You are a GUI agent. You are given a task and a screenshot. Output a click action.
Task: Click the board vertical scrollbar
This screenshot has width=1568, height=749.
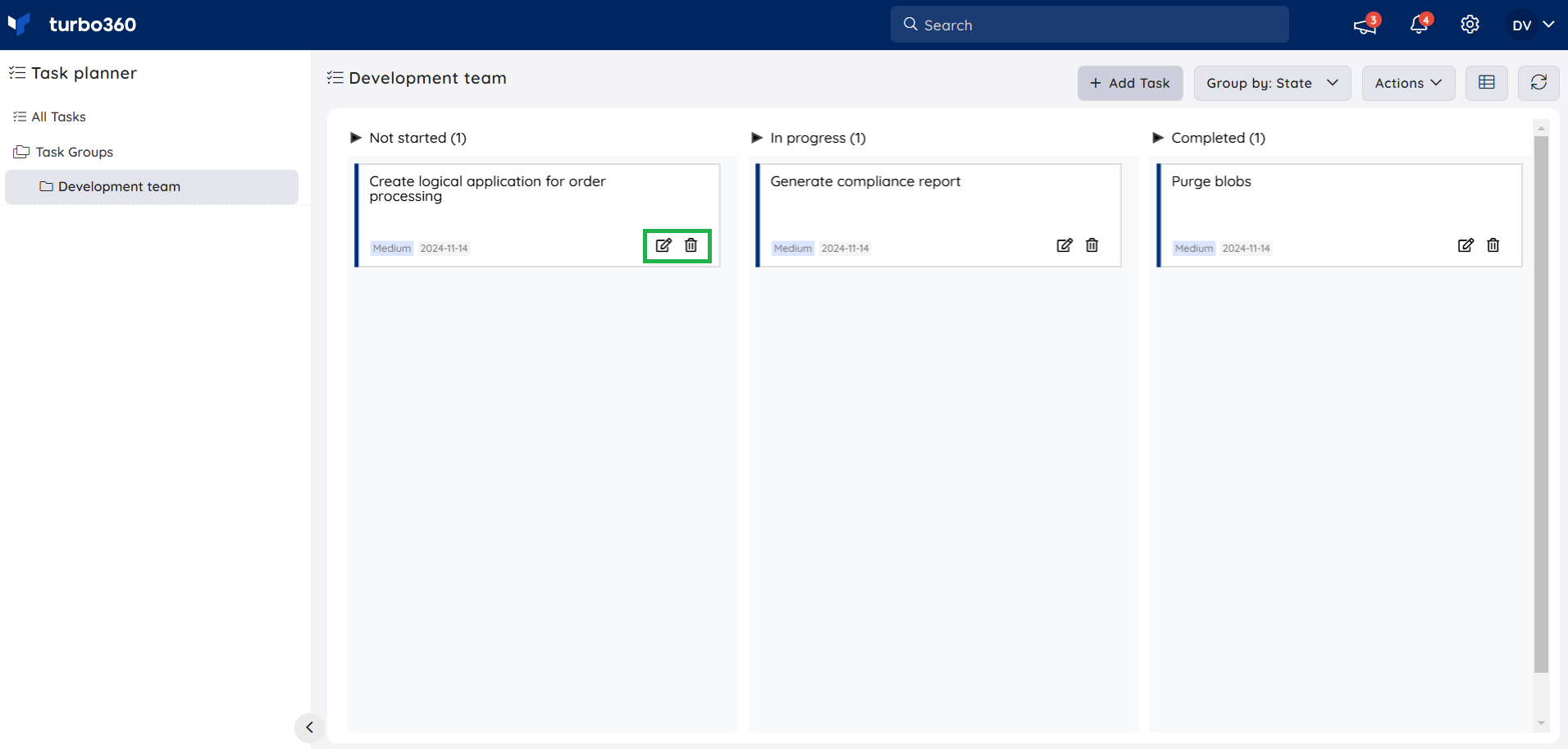click(1541, 404)
